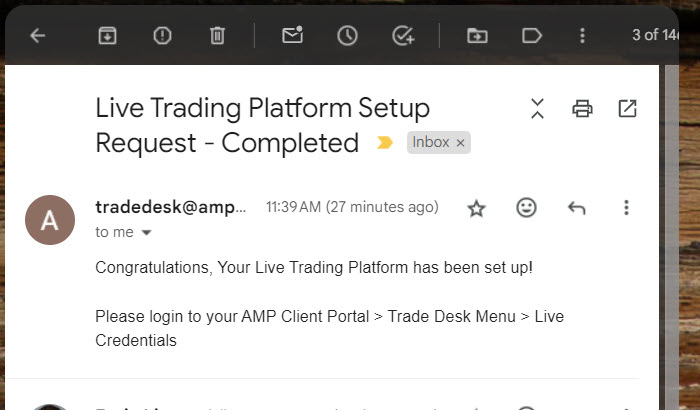700x410 pixels.
Task: Toggle the yellow importance marker
Action: tap(384, 143)
